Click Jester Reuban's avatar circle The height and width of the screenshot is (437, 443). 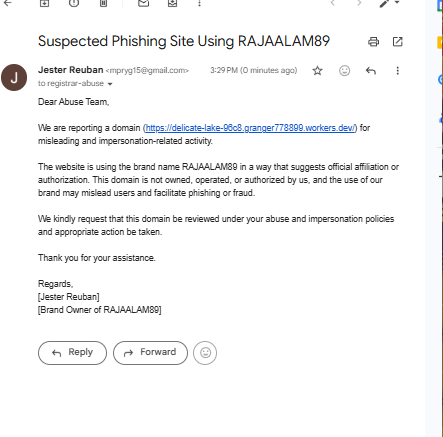(14, 78)
